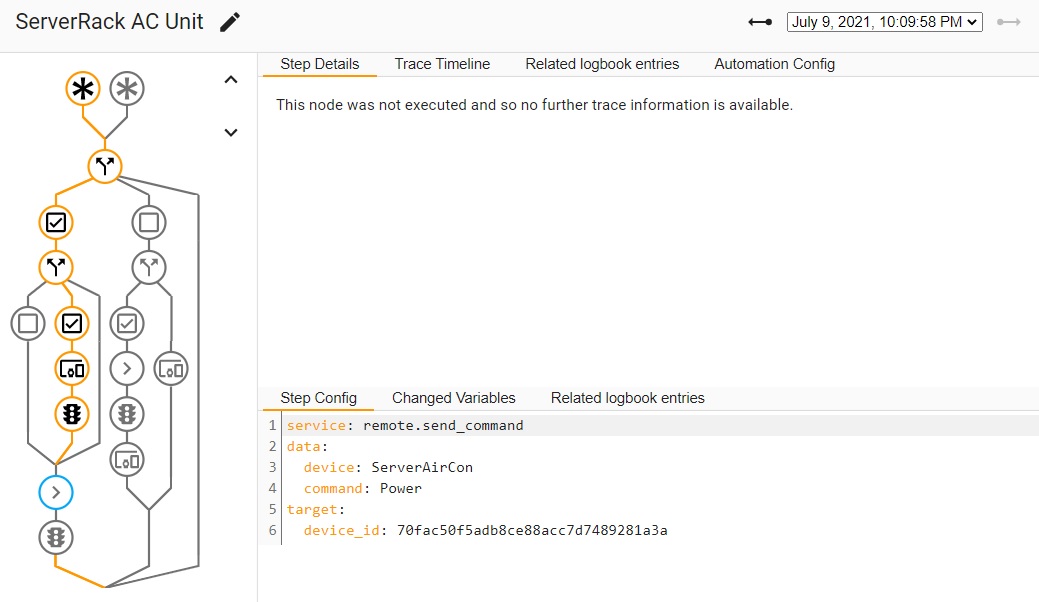This screenshot has height=602, width=1039.
Task: Select the gray empty box node on the leftmost branch
Action: coord(28,323)
